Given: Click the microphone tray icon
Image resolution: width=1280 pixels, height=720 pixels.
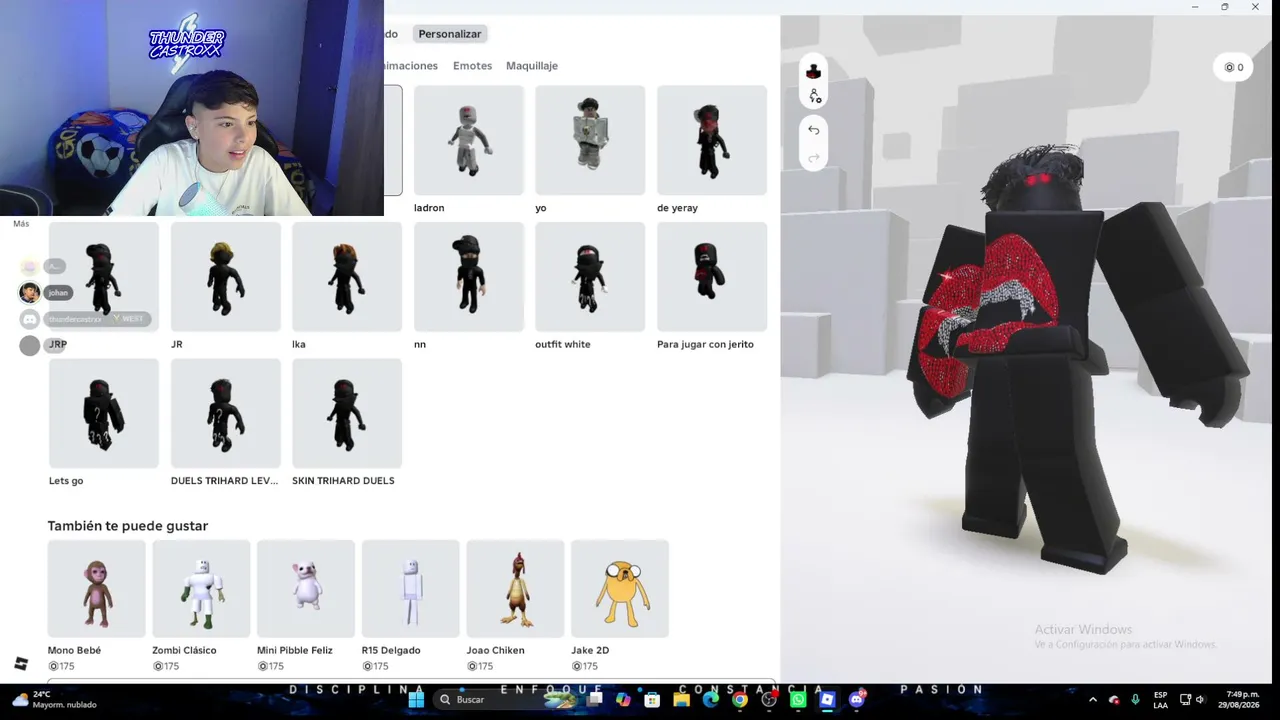Looking at the screenshot, I should [x=1135, y=700].
